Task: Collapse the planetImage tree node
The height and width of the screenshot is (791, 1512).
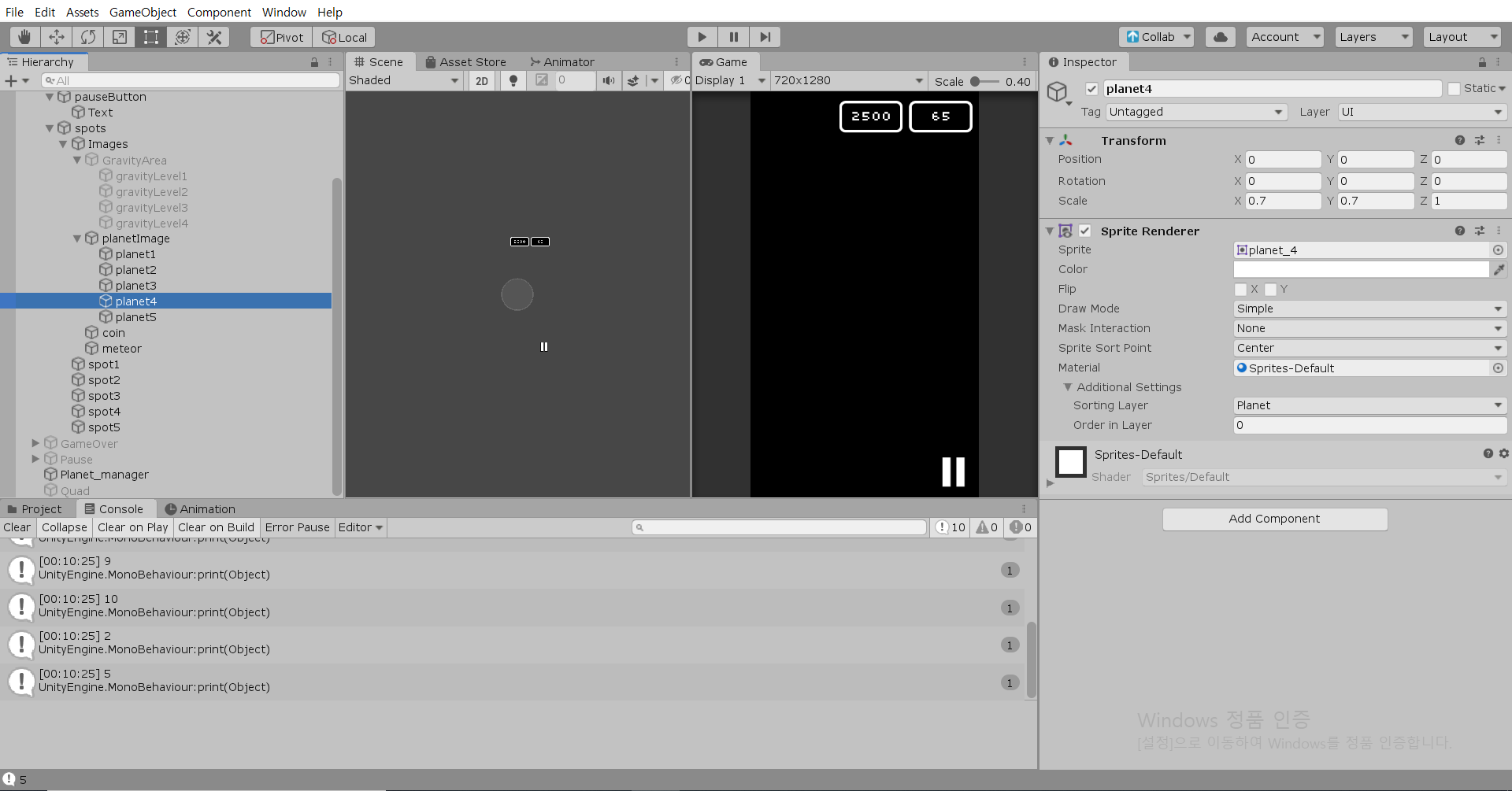Action: pos(77,238)
